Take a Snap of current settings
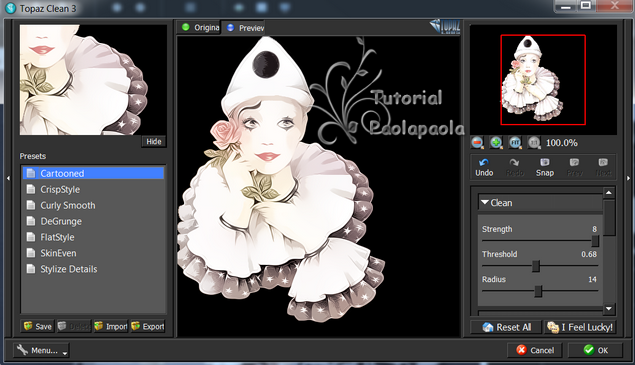 (x=545, y=167)
